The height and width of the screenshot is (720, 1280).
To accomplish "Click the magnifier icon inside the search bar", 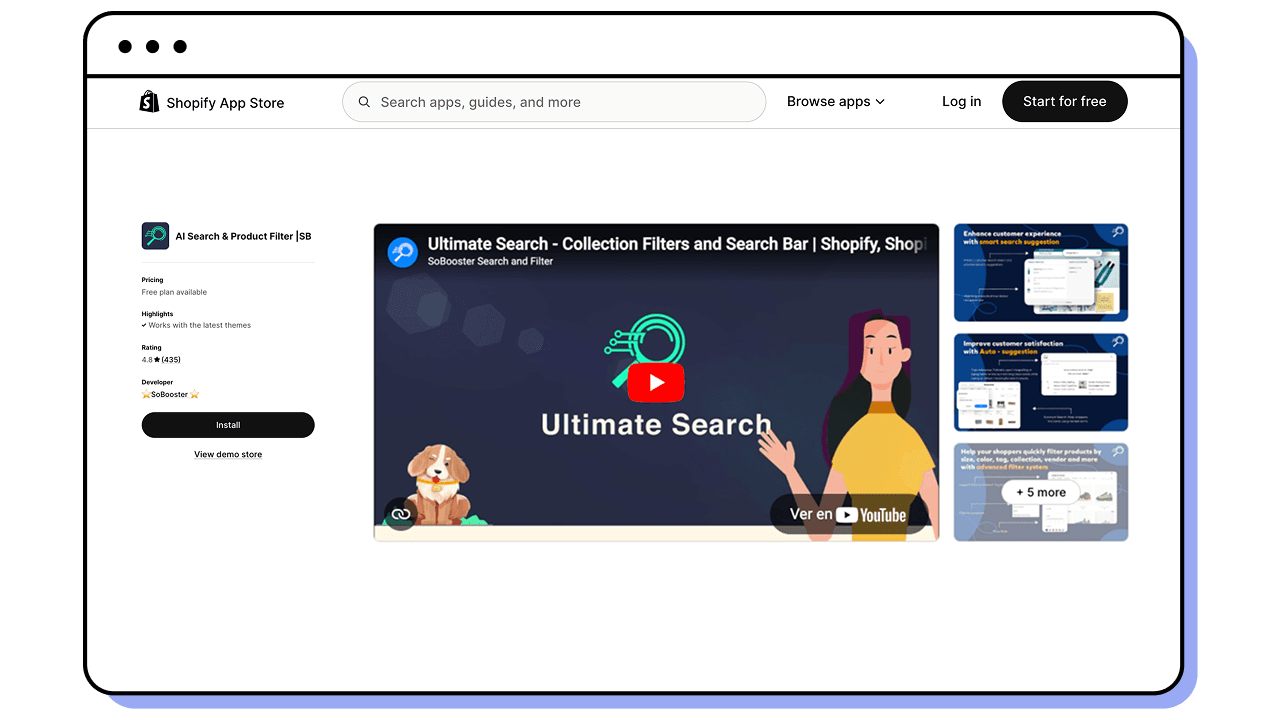I will pos(364,101).
